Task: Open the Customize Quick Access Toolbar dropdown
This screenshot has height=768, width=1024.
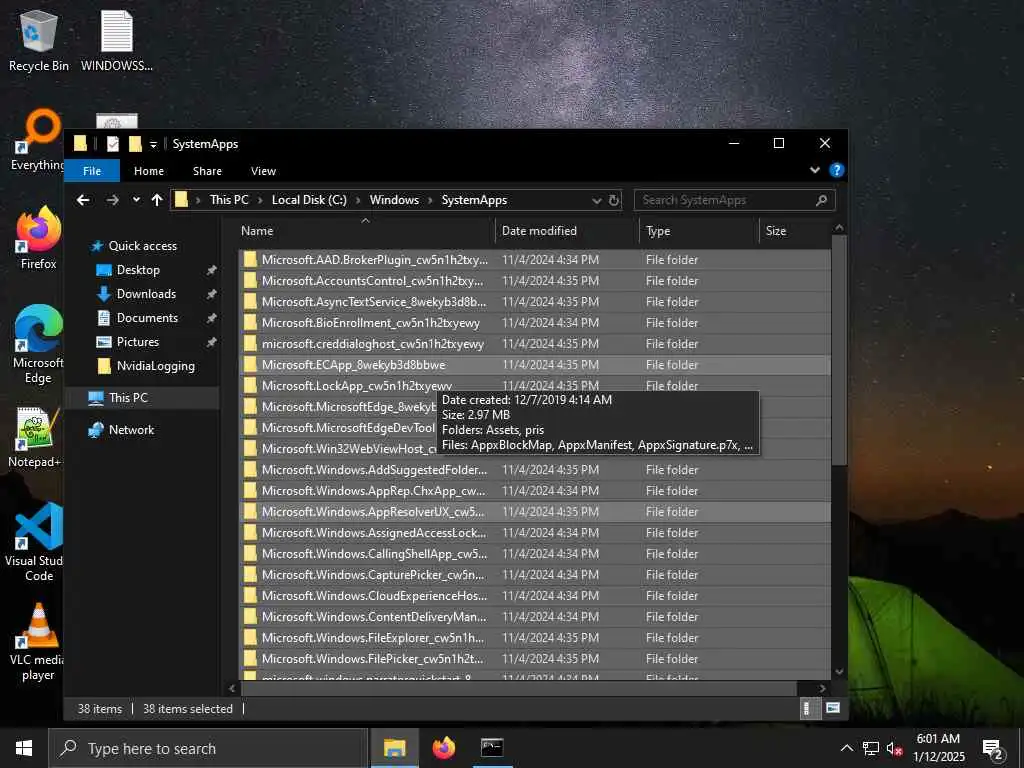Action: point(153,144)
